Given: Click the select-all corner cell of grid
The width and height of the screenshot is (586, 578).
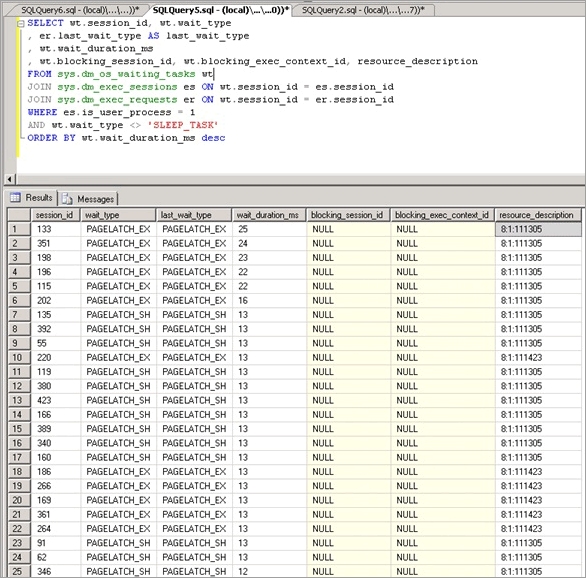Looking at the screenshot, I should tap(19, 215).
